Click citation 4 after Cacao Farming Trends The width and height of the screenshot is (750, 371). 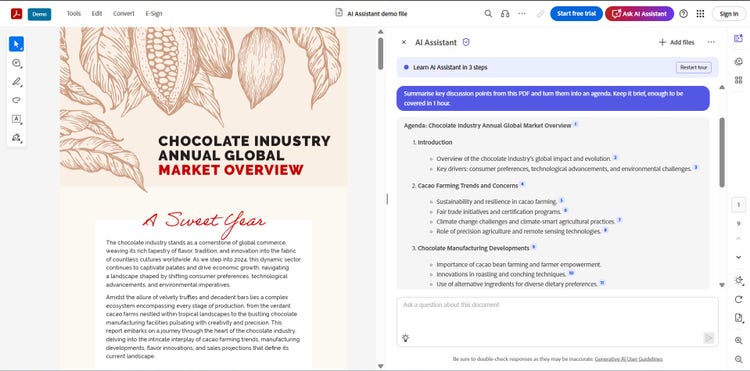[522, 184]
